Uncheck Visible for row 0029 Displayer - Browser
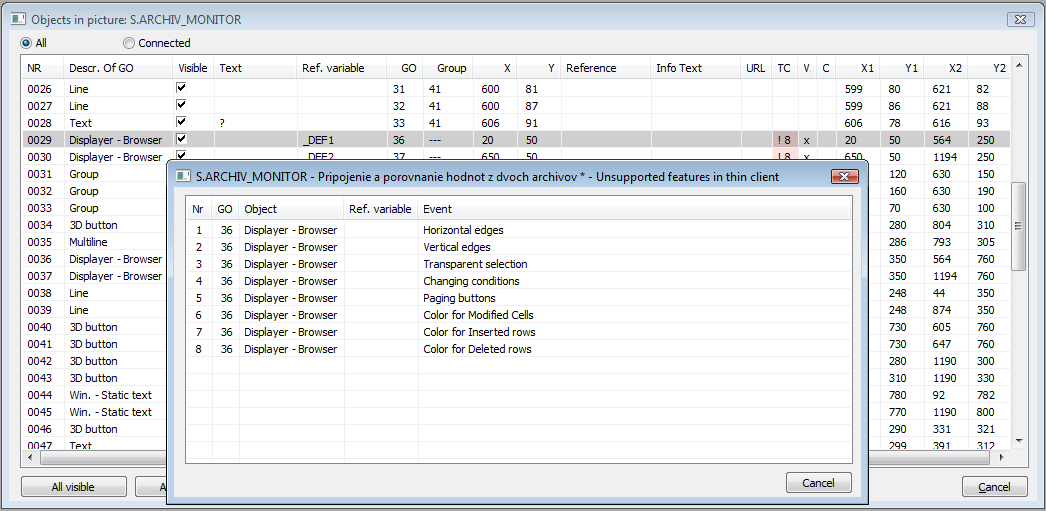Viewport: 1046px width, 511px height. click(x=181, y=139)
